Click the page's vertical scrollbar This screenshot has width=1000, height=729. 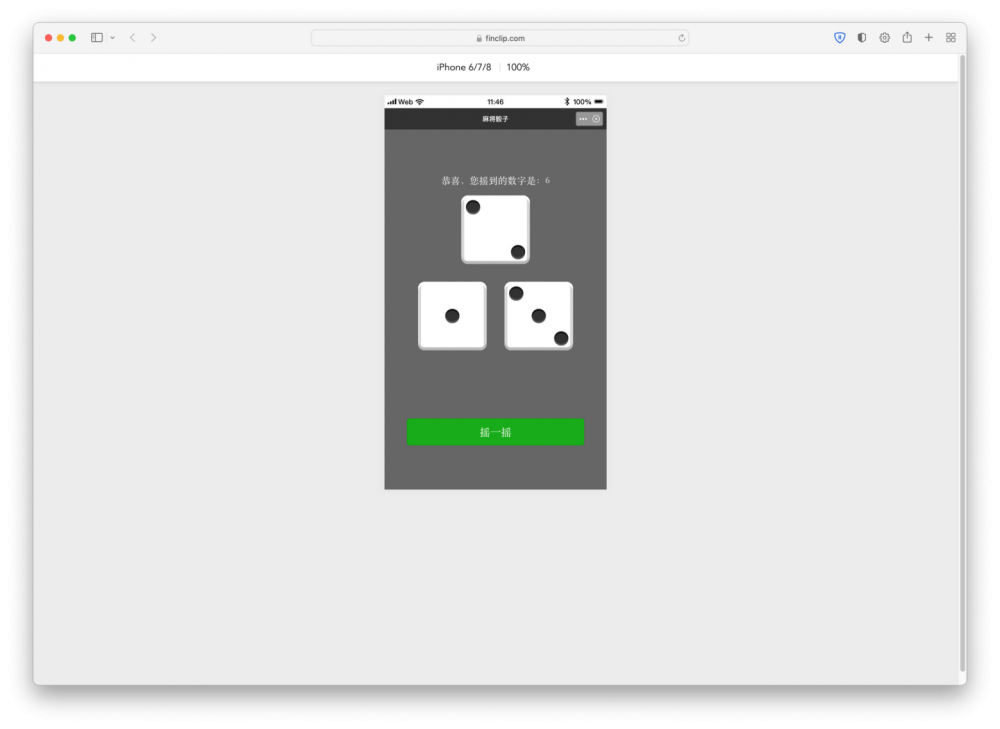pyautogui.click(x=962, y=364)
